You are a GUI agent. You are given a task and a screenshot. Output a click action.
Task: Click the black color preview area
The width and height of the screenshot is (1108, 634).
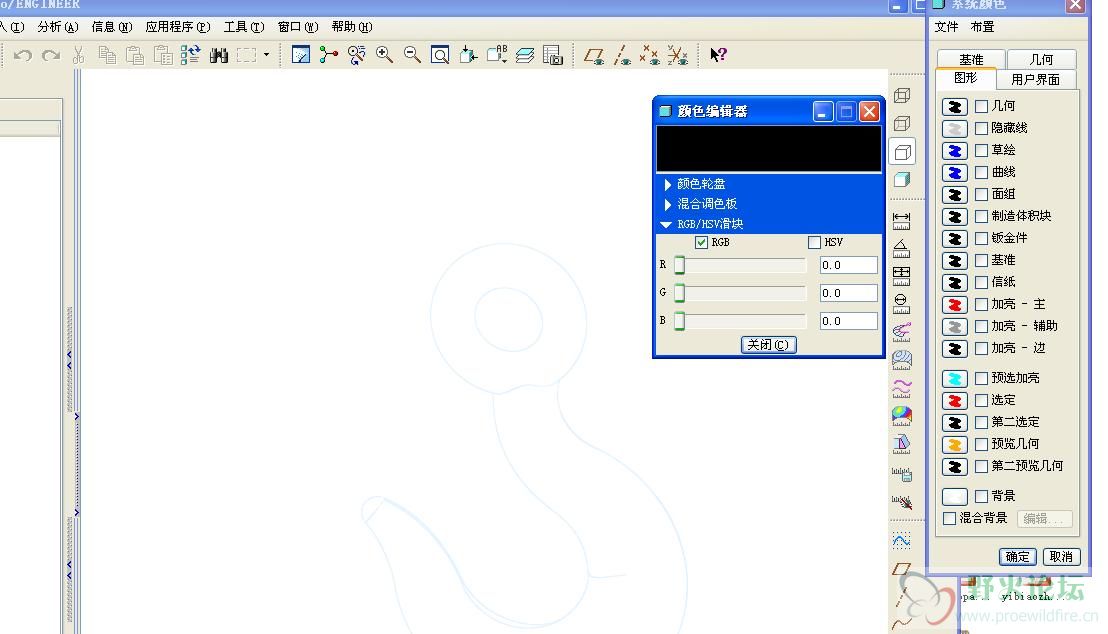(769, 148)
